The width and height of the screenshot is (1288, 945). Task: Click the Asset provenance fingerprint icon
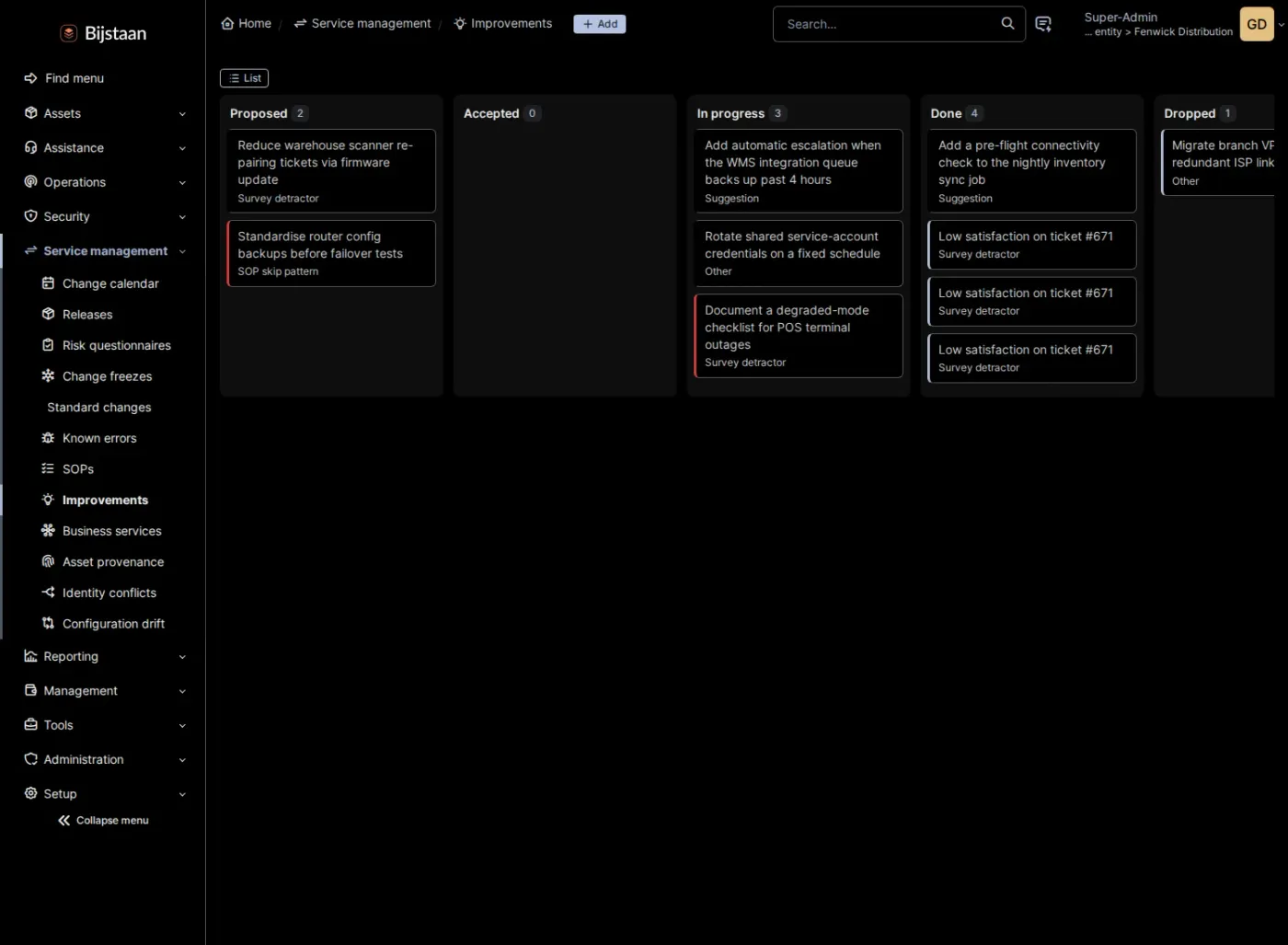point(49,562)
